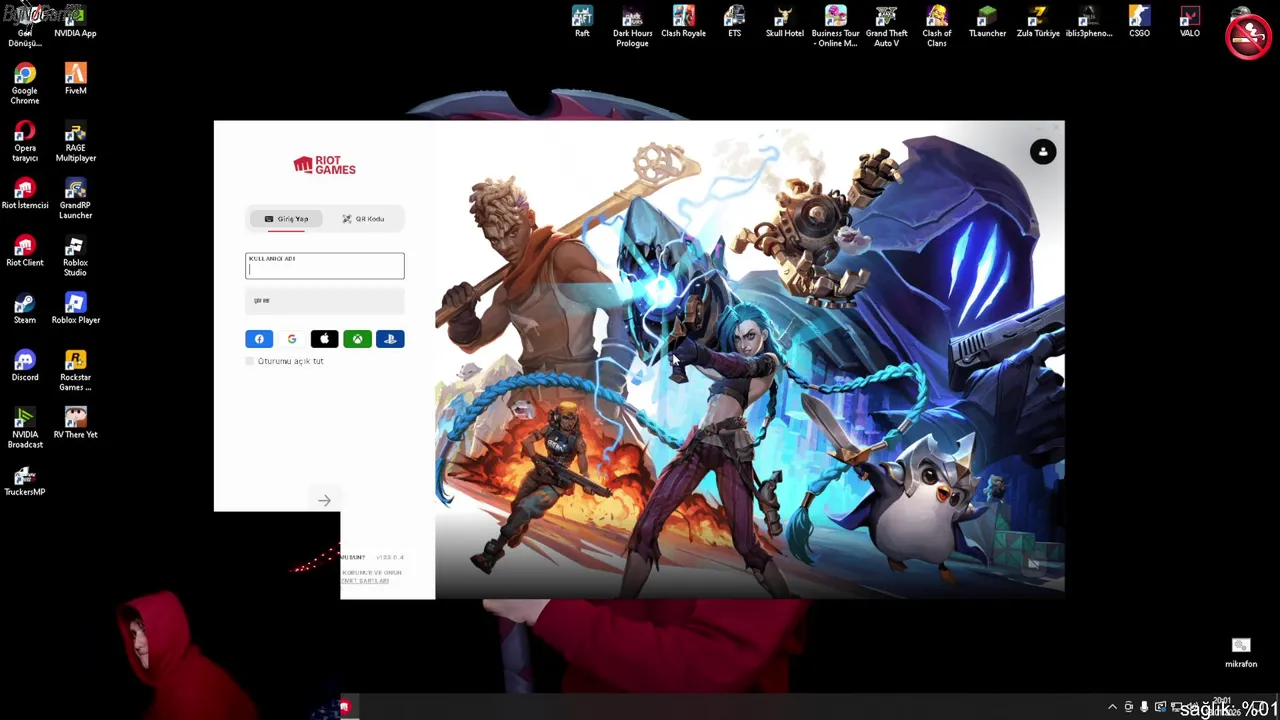Open GrandRP Launcher desktop shortcut

[75, 199]
